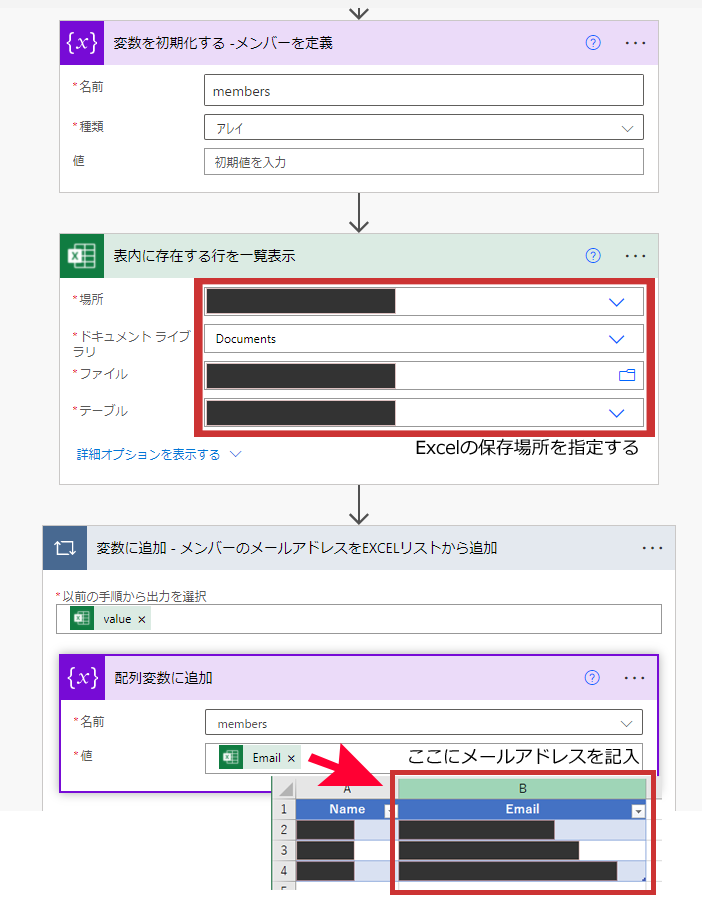Open the more options menu for the Apply to each loop

point(652,548)
